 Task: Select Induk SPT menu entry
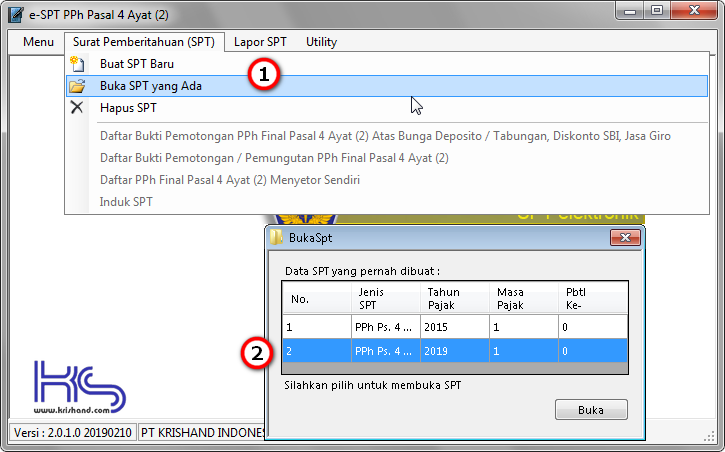pyautogui.click(x=387, y=202)
